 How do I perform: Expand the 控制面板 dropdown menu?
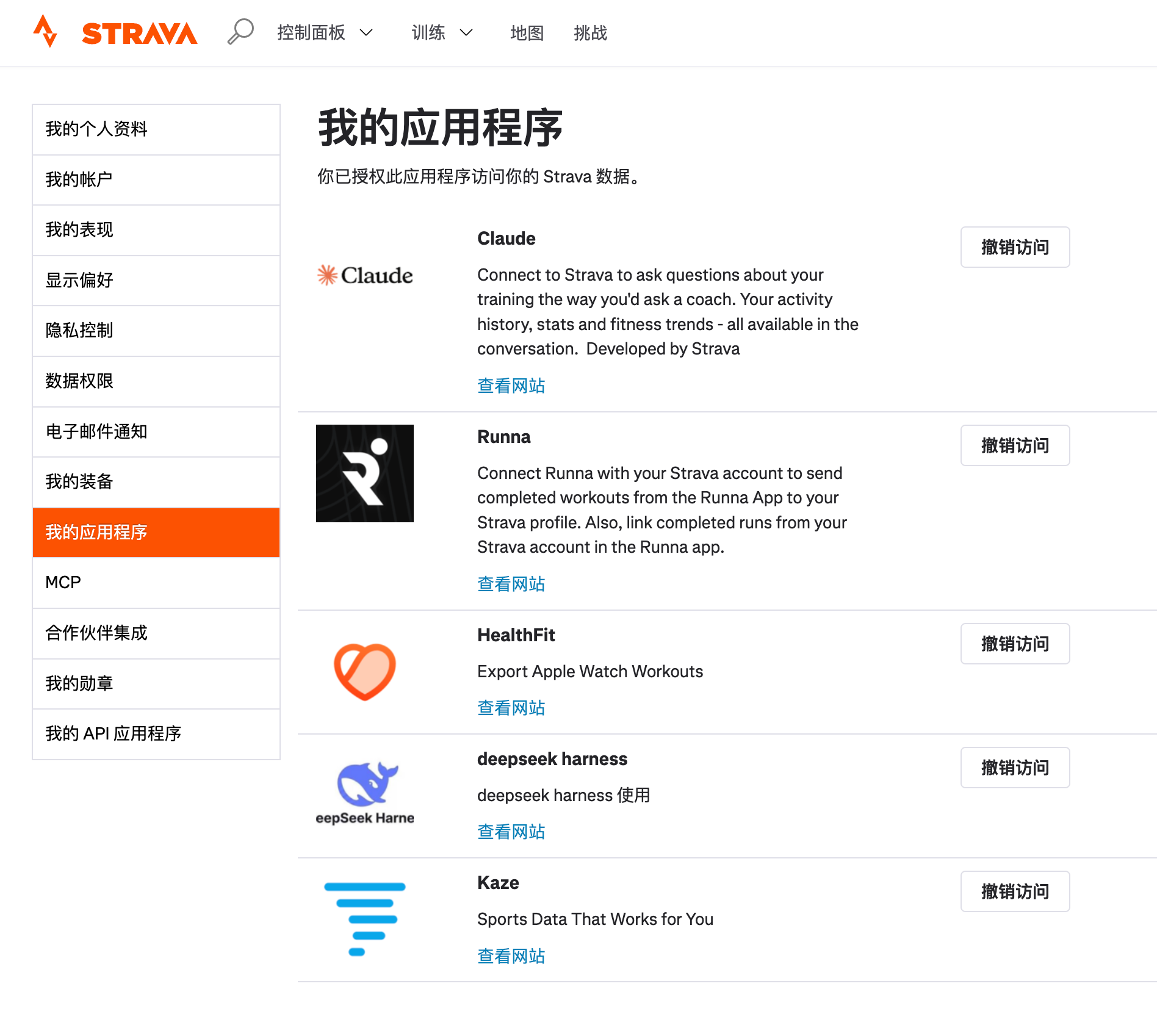click(325, 32)
